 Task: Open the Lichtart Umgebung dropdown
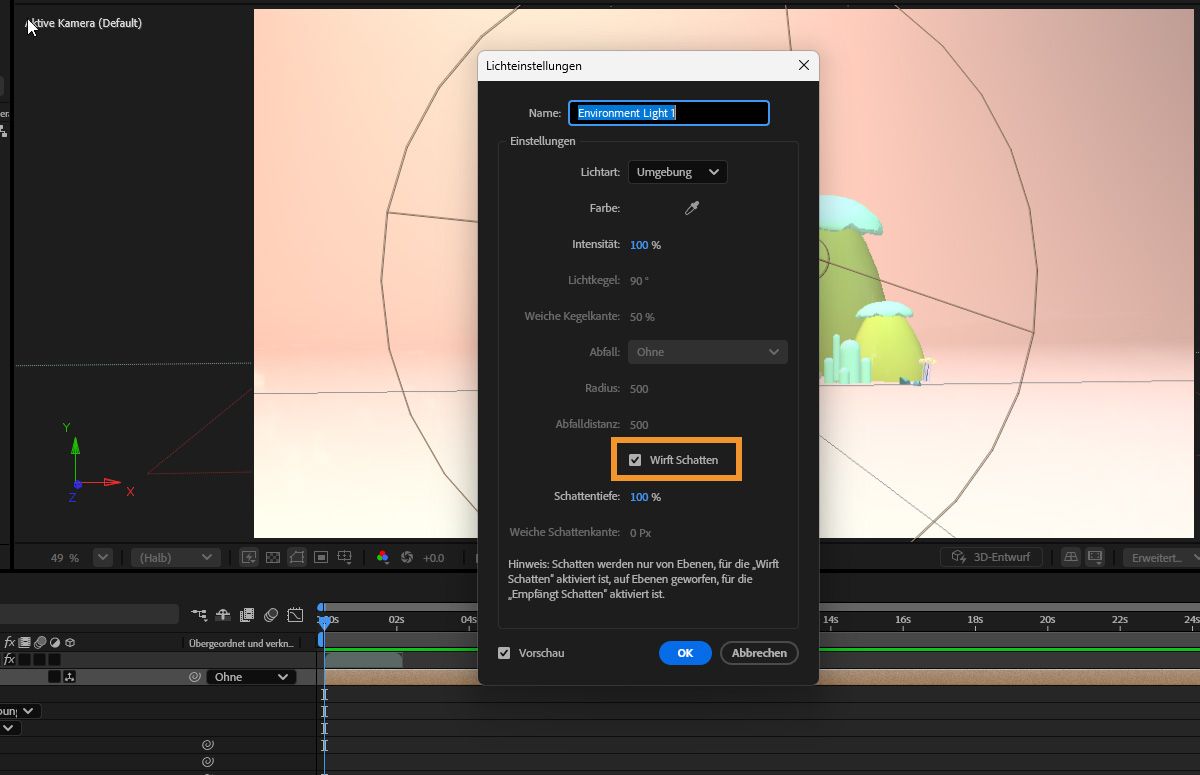pyautogui.click(x=677, y=172)
